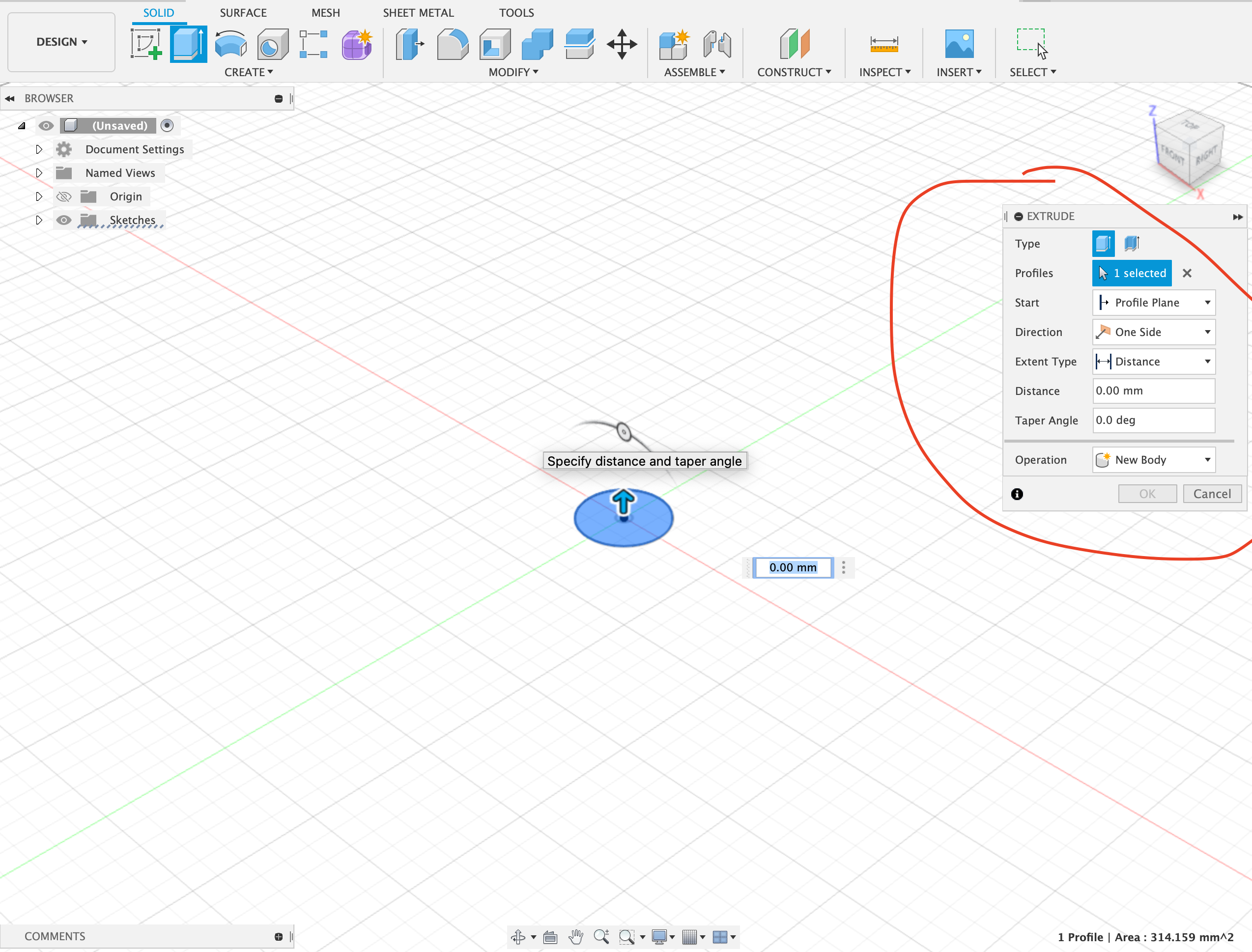Open the Construct menu label
Viewport: 1252px width, 952px height.
pyautogui.click(x=795, y=73)
